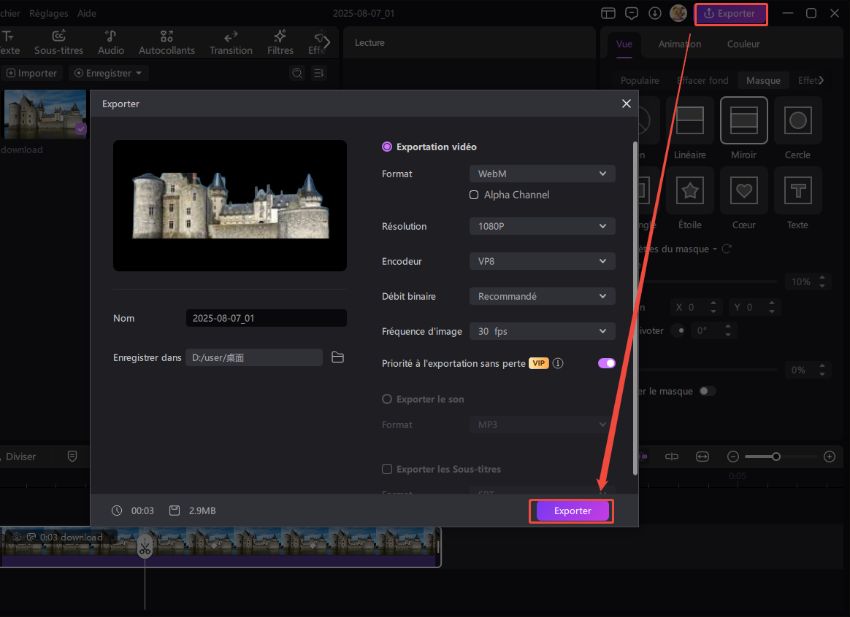Viewport: 850px width, 617px height.
Task: Select the download castle media thumbnail
Action: [45, 114]
